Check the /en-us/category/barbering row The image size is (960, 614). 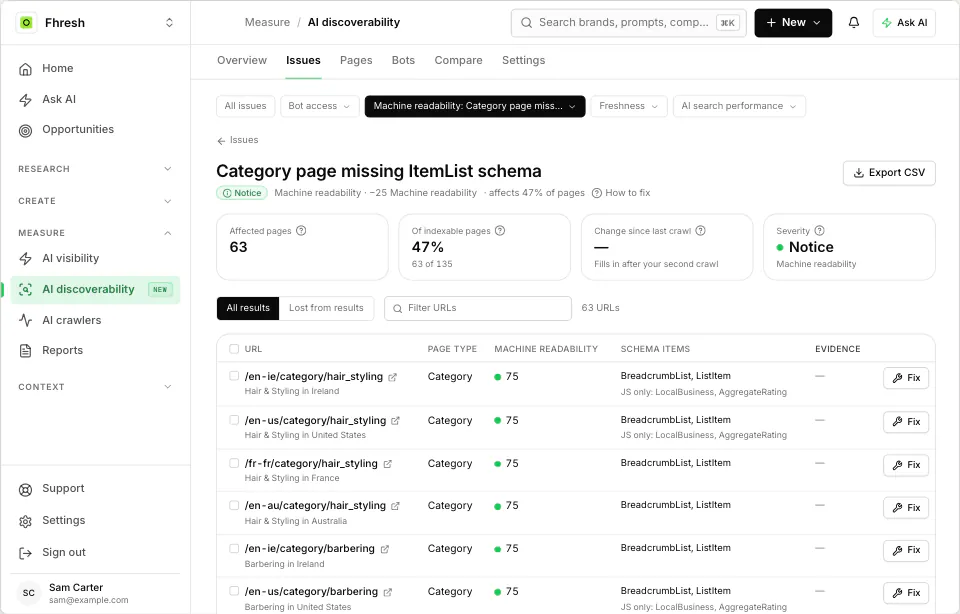pyautogui.click(x=234, y=591)
